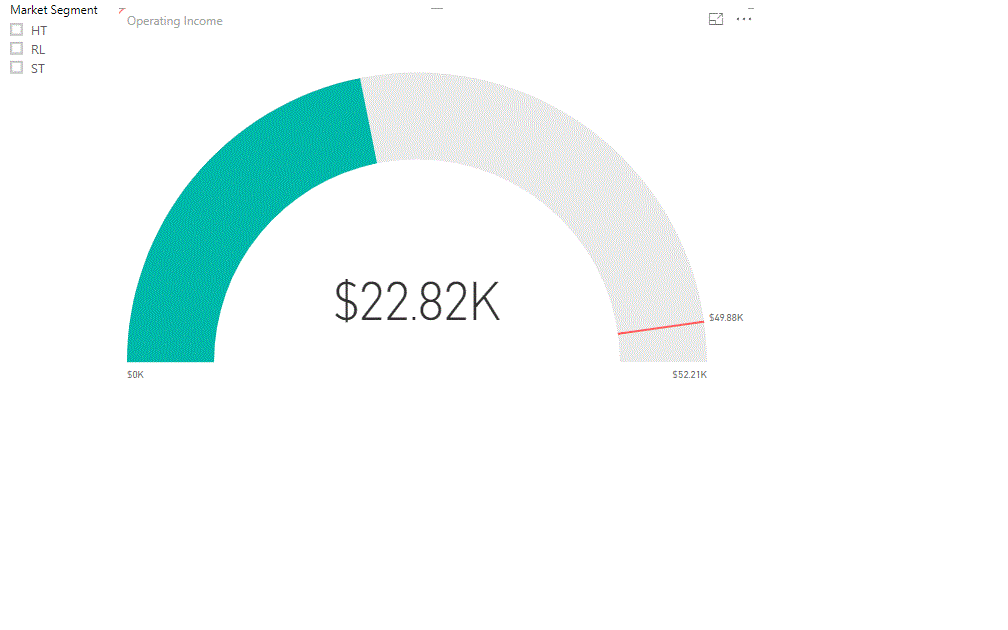Check the HT market segment checkbox
Viewport: 1008px width, 630px height.
[17, 30]
